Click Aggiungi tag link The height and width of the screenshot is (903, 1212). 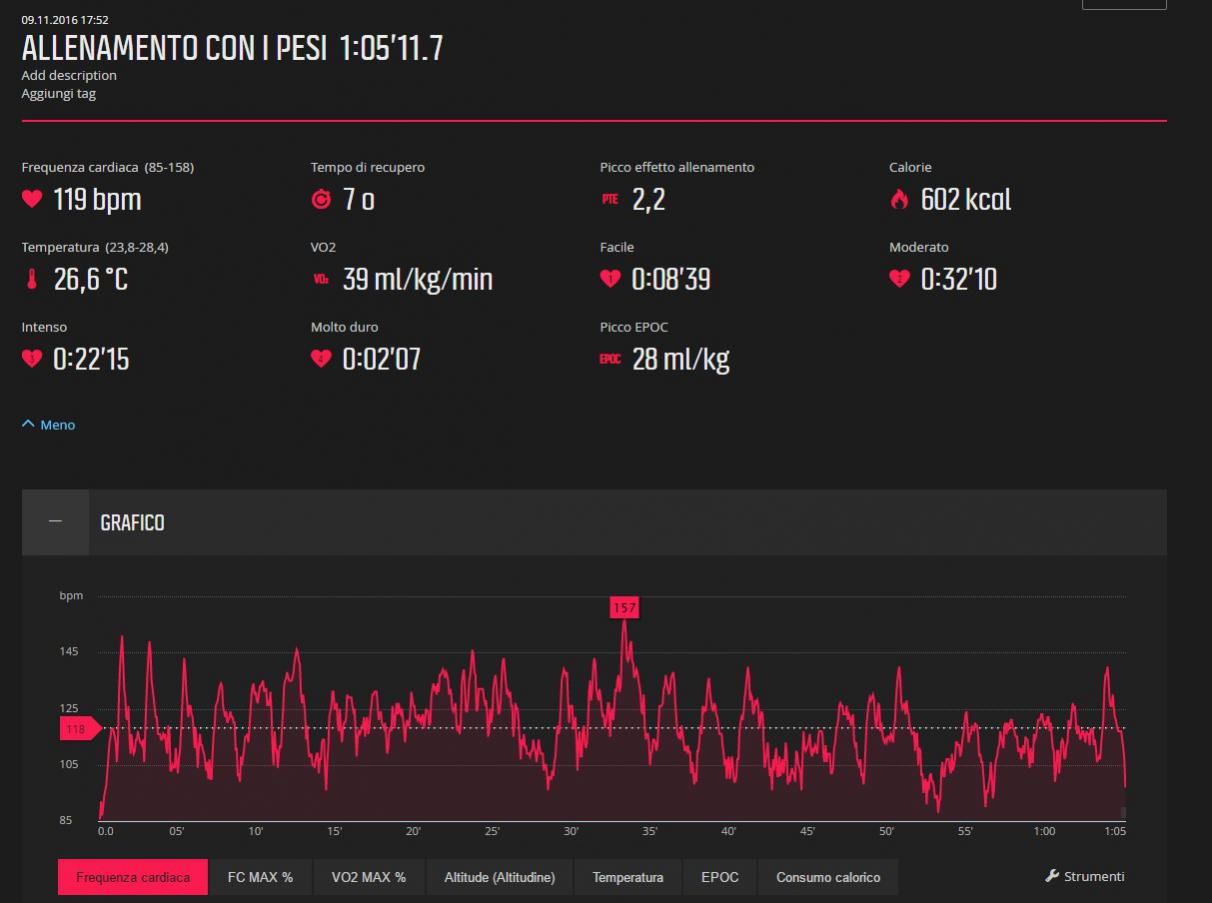(x=59, y=93)
